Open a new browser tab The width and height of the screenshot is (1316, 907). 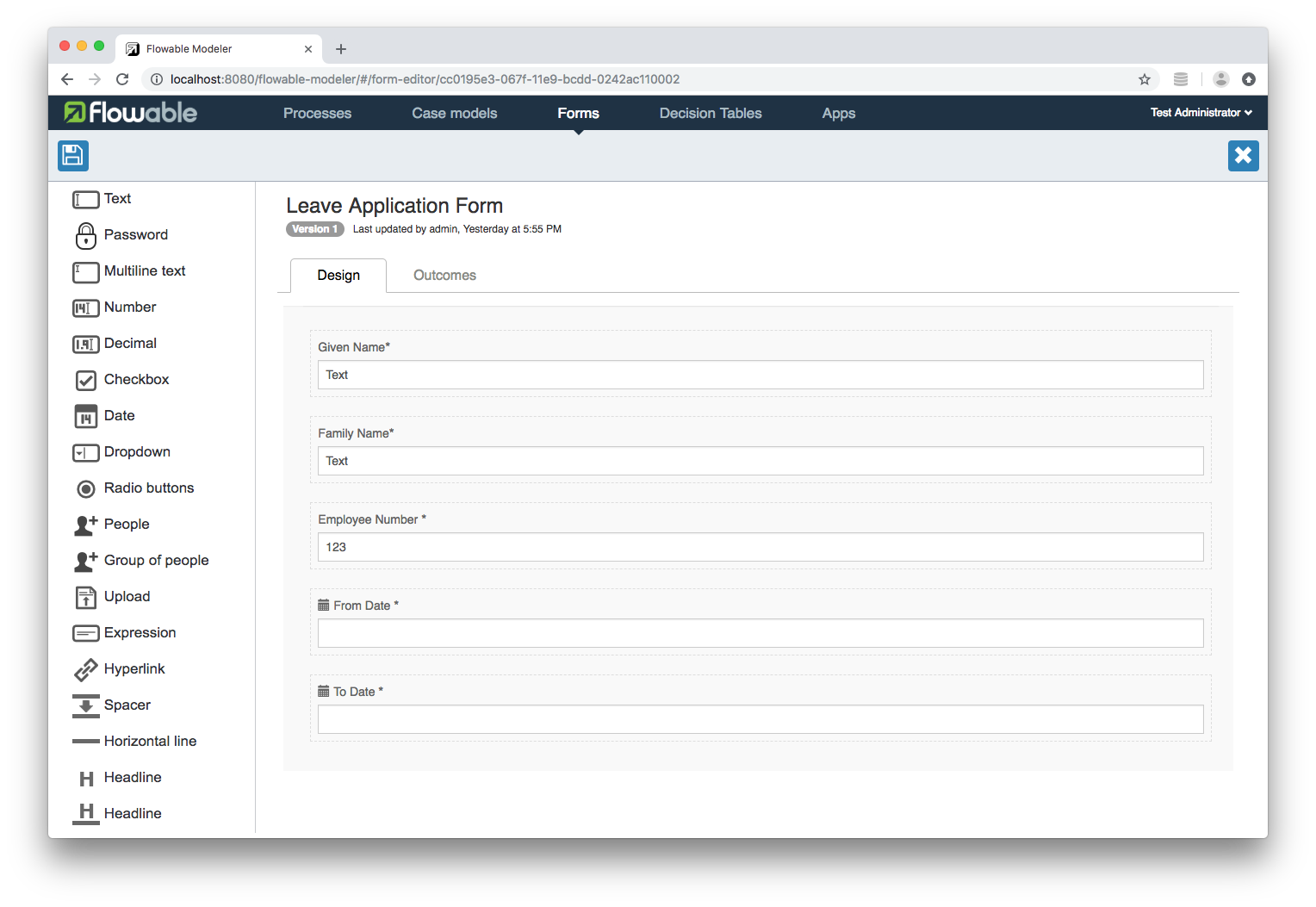pos(341,49)
